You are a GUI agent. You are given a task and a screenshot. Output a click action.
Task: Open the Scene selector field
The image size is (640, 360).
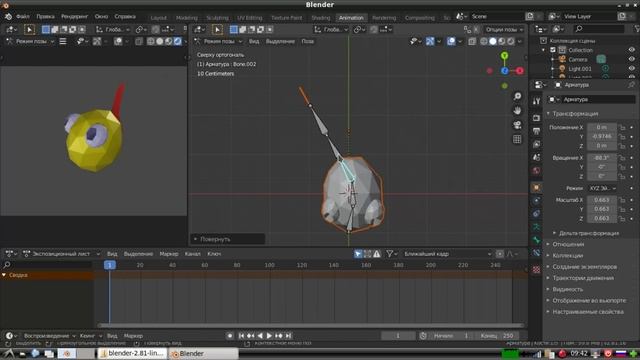pos(497,16)
